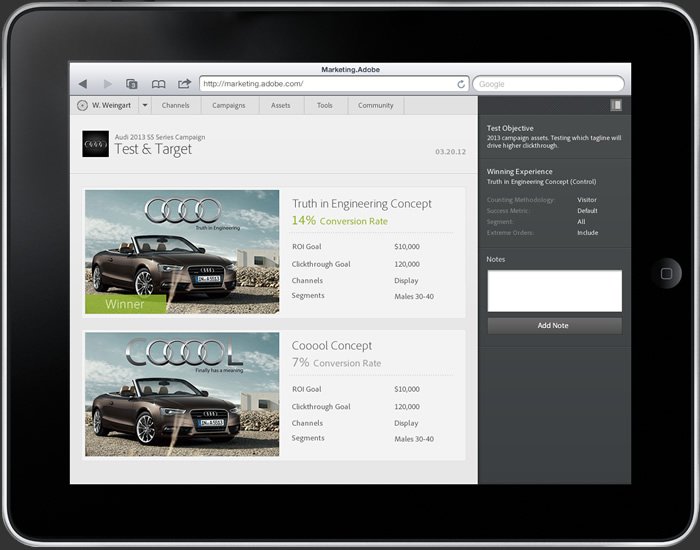The image size is (700, 550).
Task: Click $10,000 ROI Goal in Truth in Engineering card
Action: [x=407, y=247]
